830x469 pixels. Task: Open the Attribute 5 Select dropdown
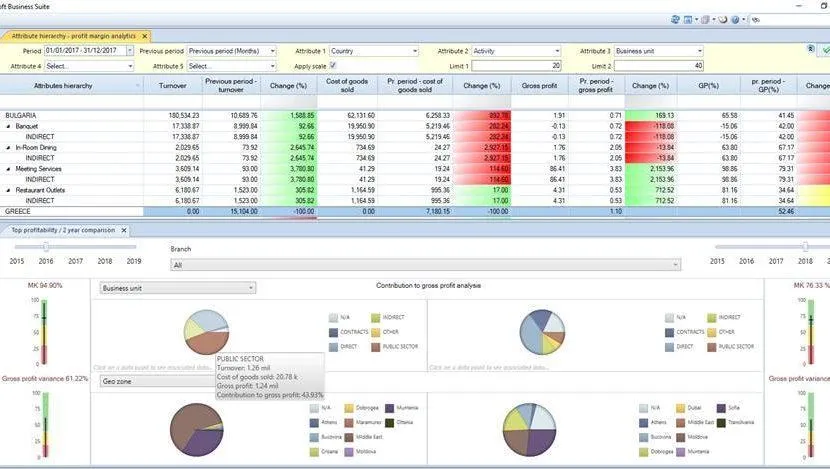pos(273,66)
